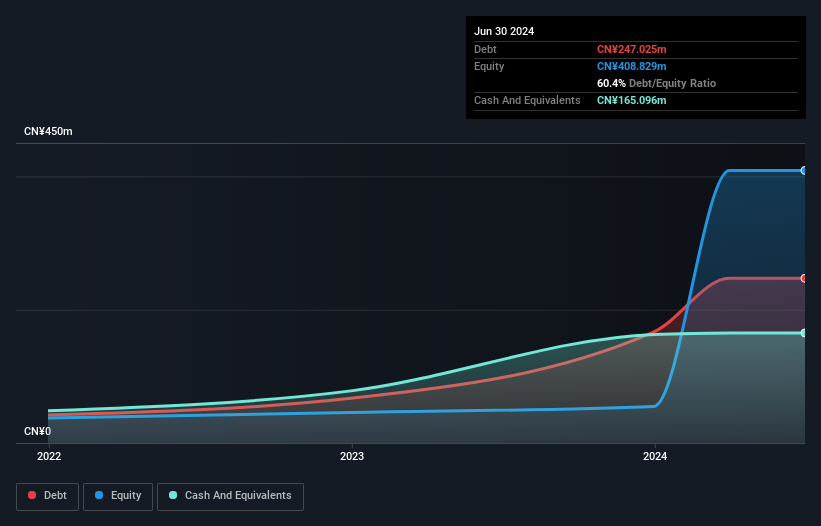Click the Cash endpoint marker on chart
Viewport: 821px width, 526px height.
804,333
